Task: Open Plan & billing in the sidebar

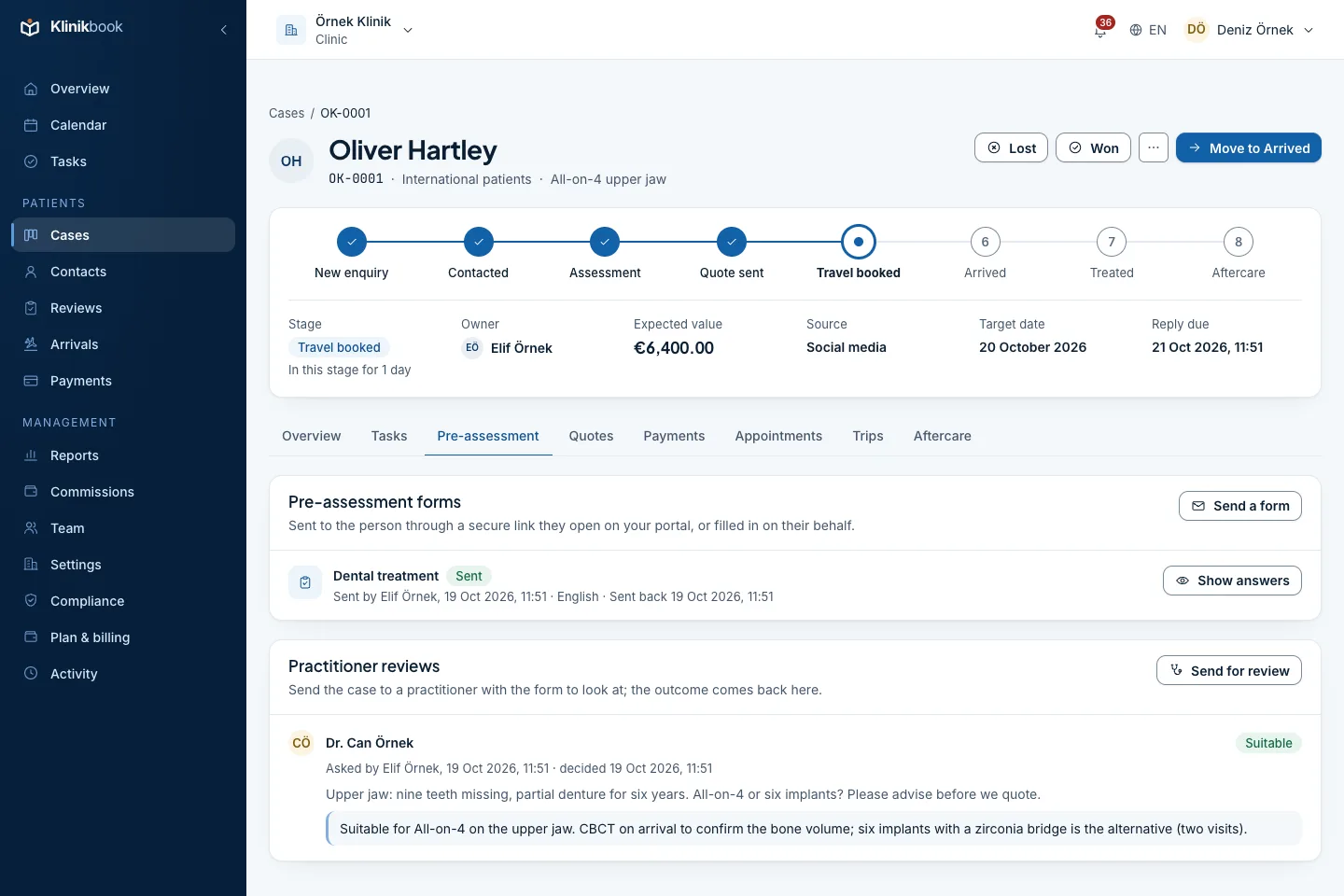Action: pyautogui.click(x=123, y=637)
